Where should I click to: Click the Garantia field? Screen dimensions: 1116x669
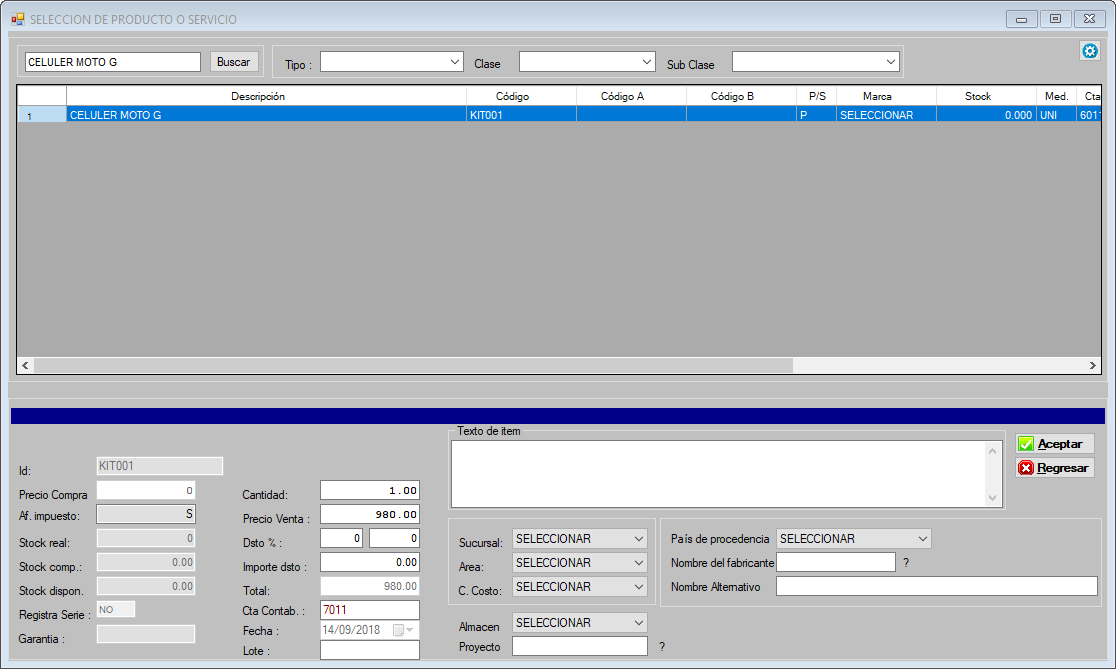[146, 634]
